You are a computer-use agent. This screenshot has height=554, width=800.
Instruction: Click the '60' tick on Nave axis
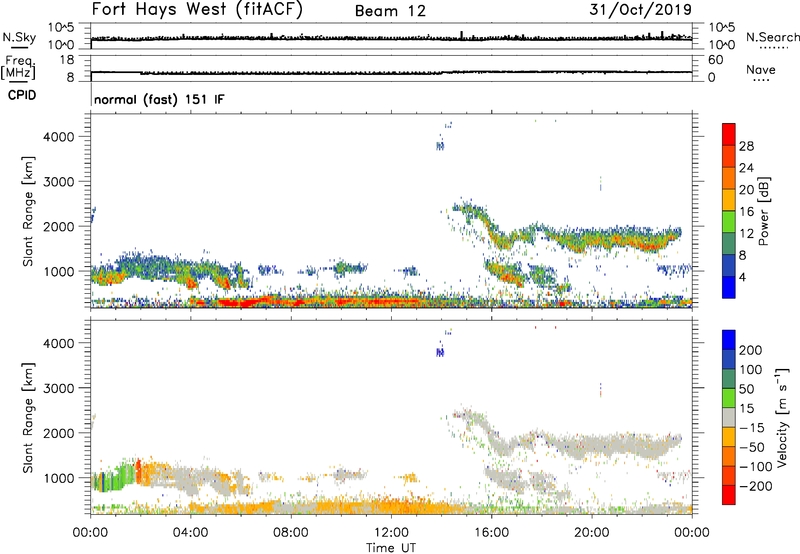715,60
